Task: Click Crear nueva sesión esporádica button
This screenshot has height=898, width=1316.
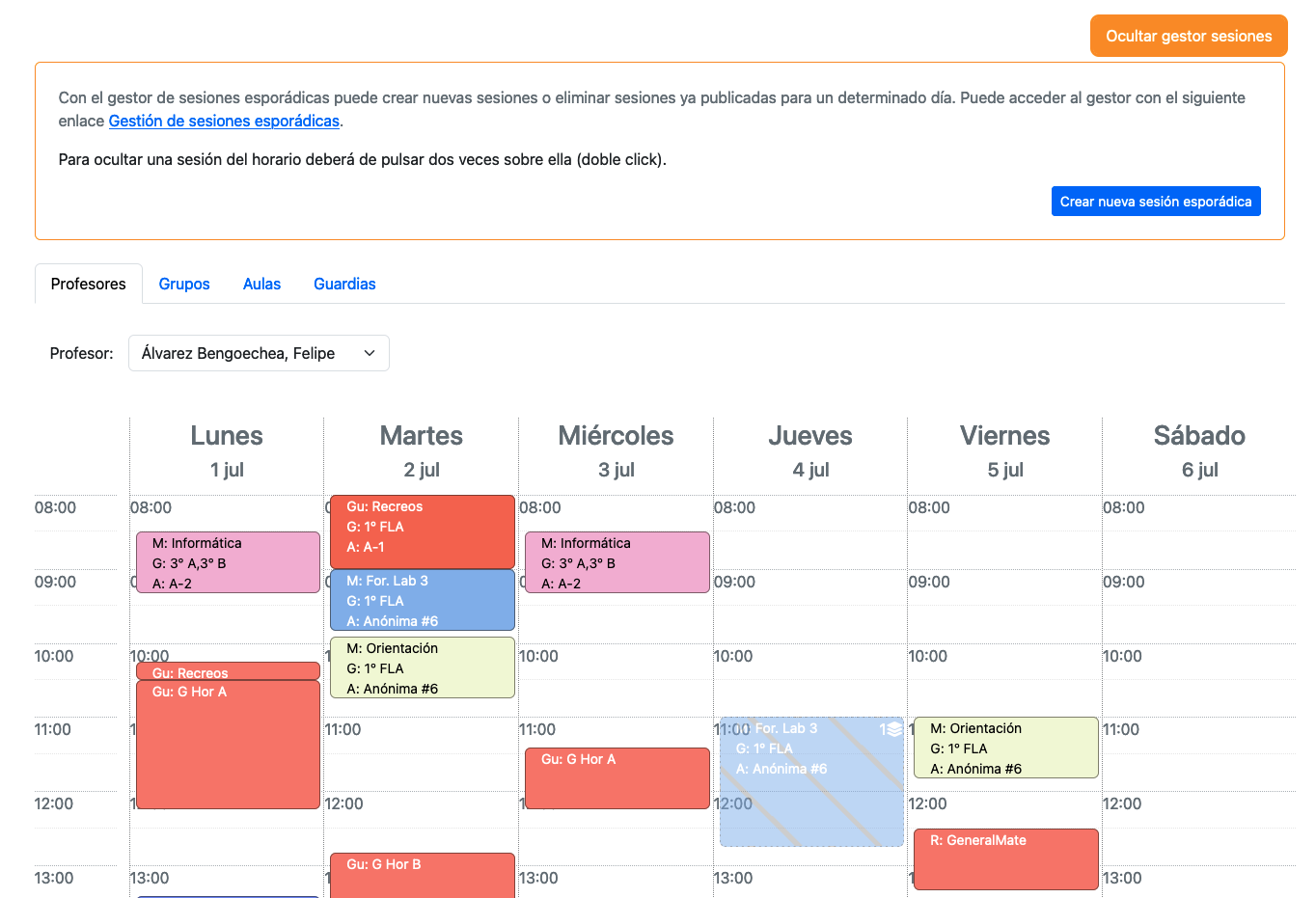Action: [1156, 201]
